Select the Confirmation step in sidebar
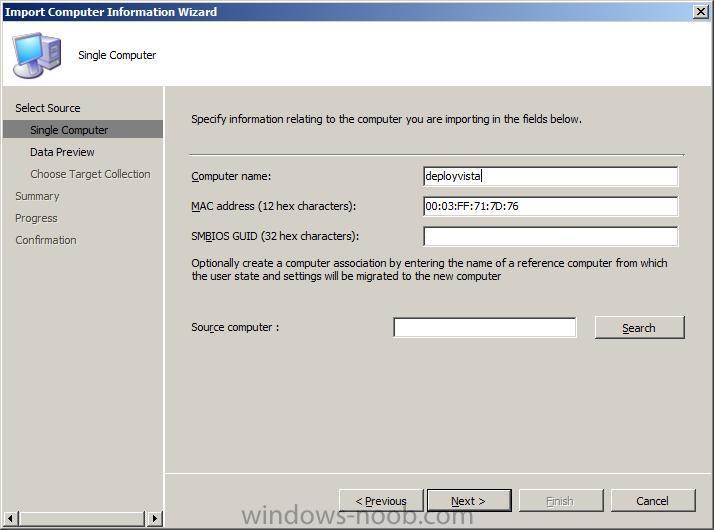This screenshot has height=530, width=714. pyautogui.click(x=46, y=240)
